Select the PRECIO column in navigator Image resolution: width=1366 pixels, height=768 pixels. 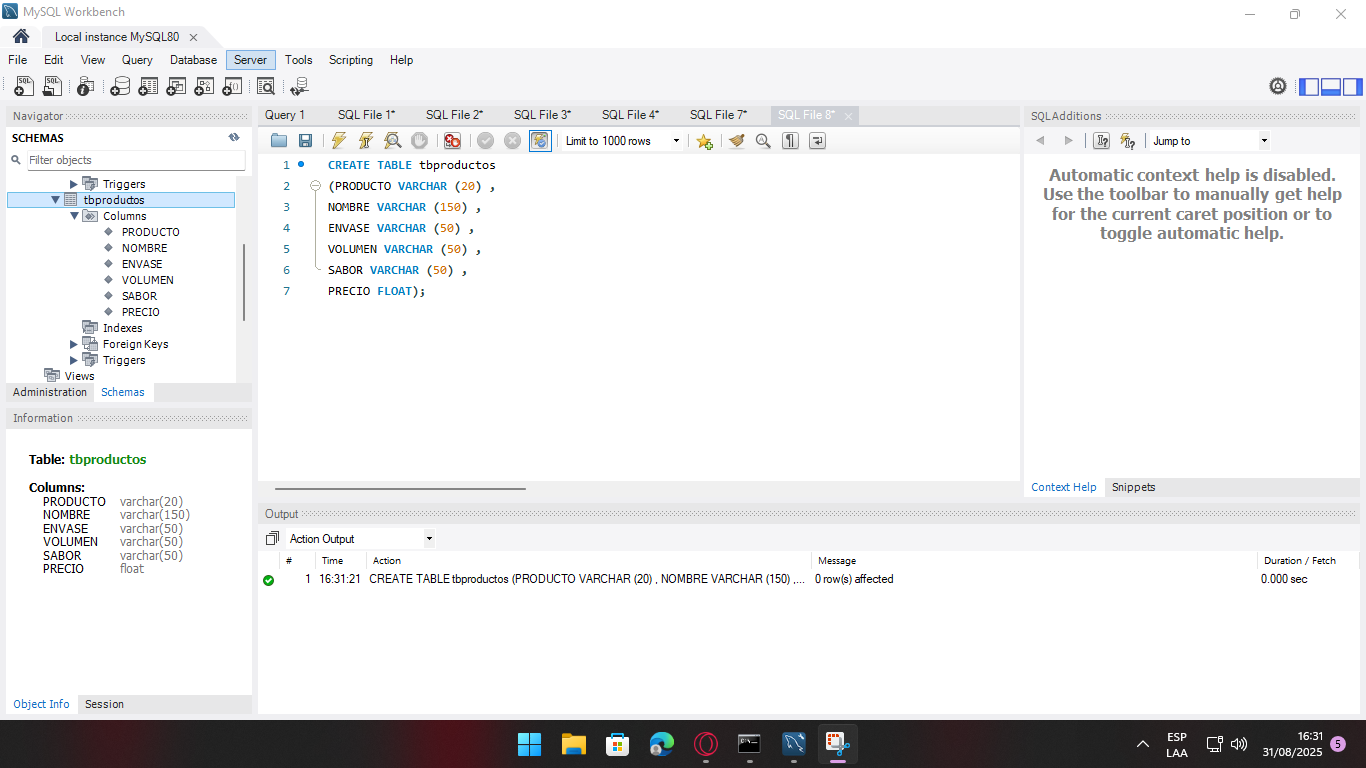tap(141, 312)
